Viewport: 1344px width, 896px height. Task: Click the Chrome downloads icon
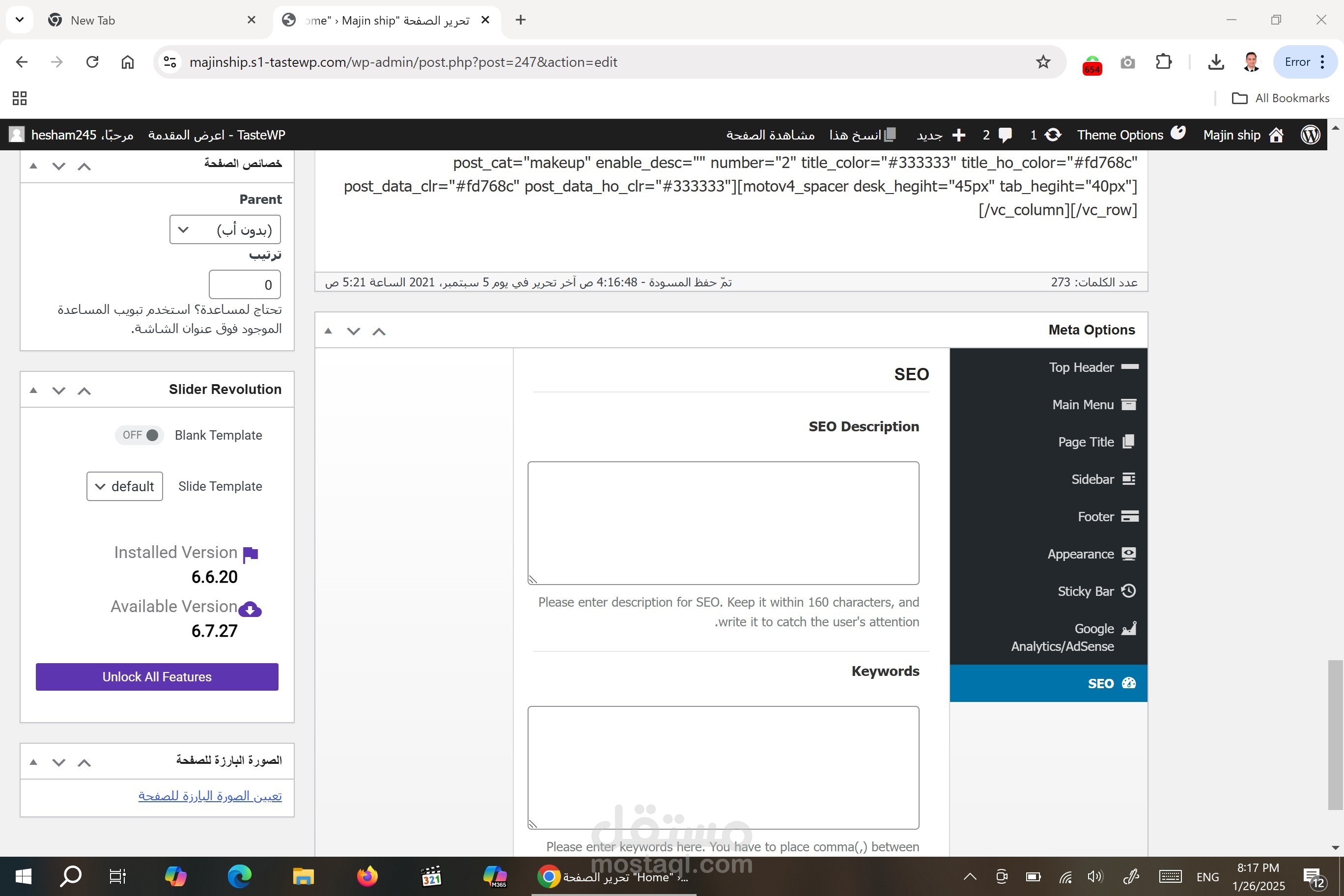pos(1216,62)
